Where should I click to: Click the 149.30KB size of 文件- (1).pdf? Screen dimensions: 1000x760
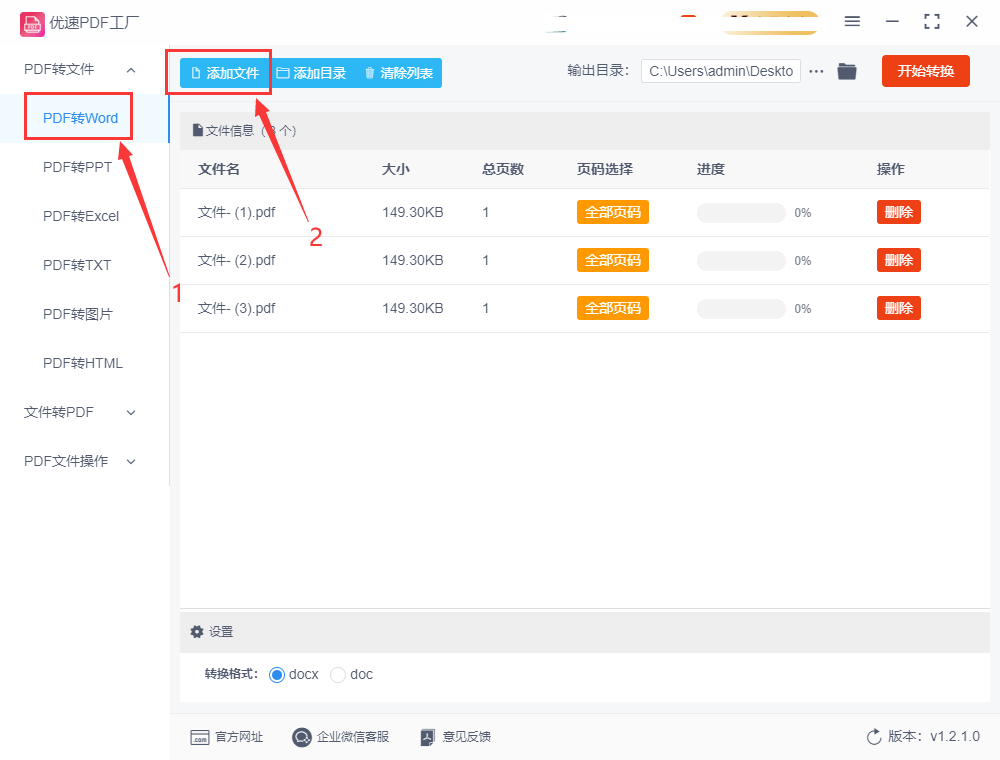pyautogui.click(x=413, y=212)
